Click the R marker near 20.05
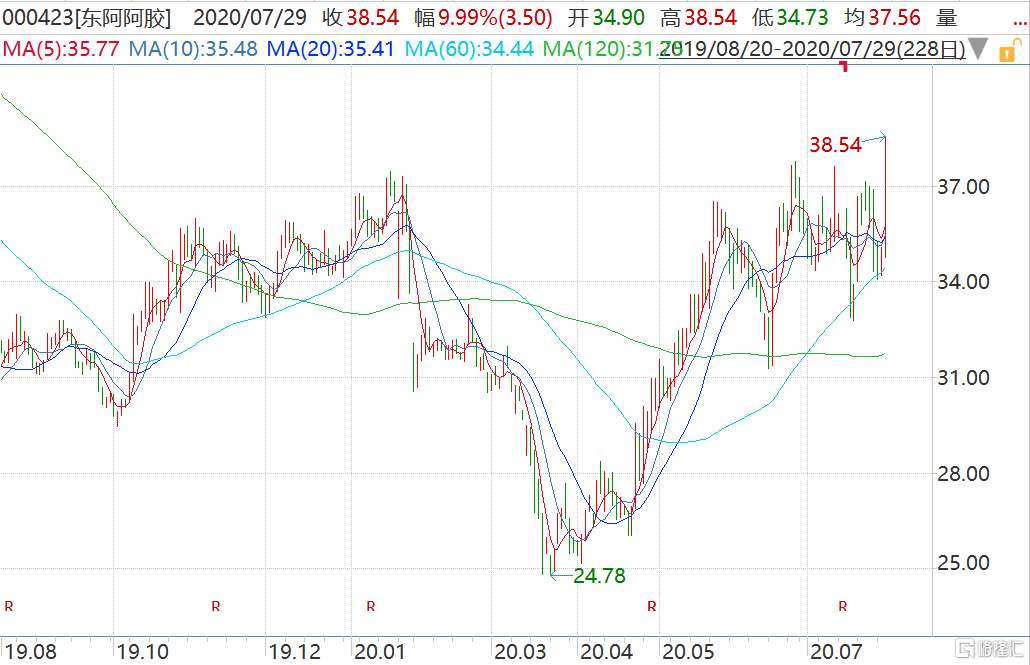This screenshot has width=1030, height=665. coord(652,606)
